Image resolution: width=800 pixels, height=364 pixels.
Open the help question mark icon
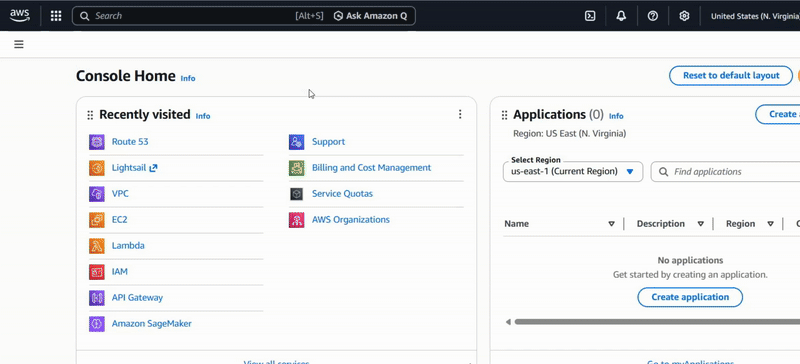pyautogui.click(x=653, y=16)
